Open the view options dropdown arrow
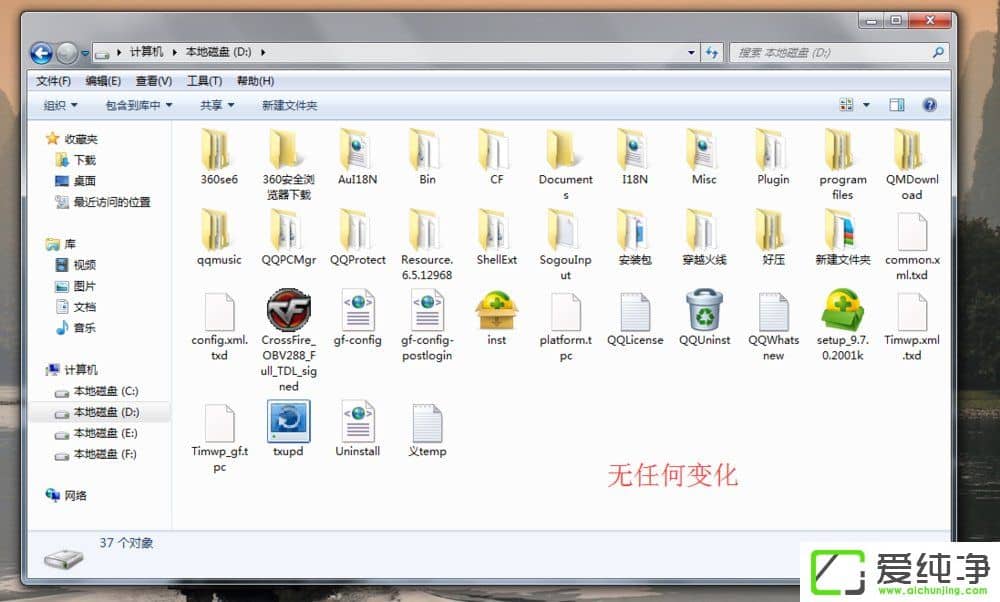Viewport: 1000px width, 602px height. click(866, 105)
